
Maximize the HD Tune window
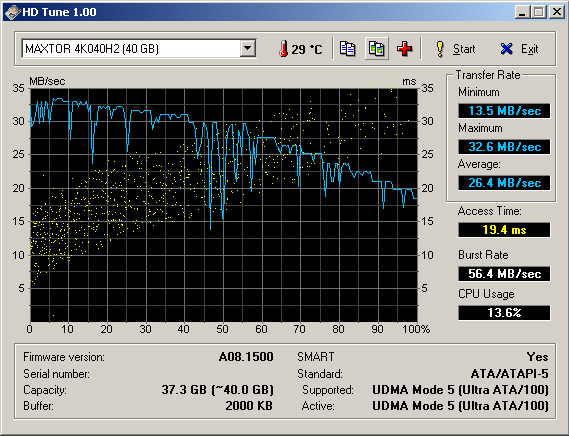coord(539,12)
